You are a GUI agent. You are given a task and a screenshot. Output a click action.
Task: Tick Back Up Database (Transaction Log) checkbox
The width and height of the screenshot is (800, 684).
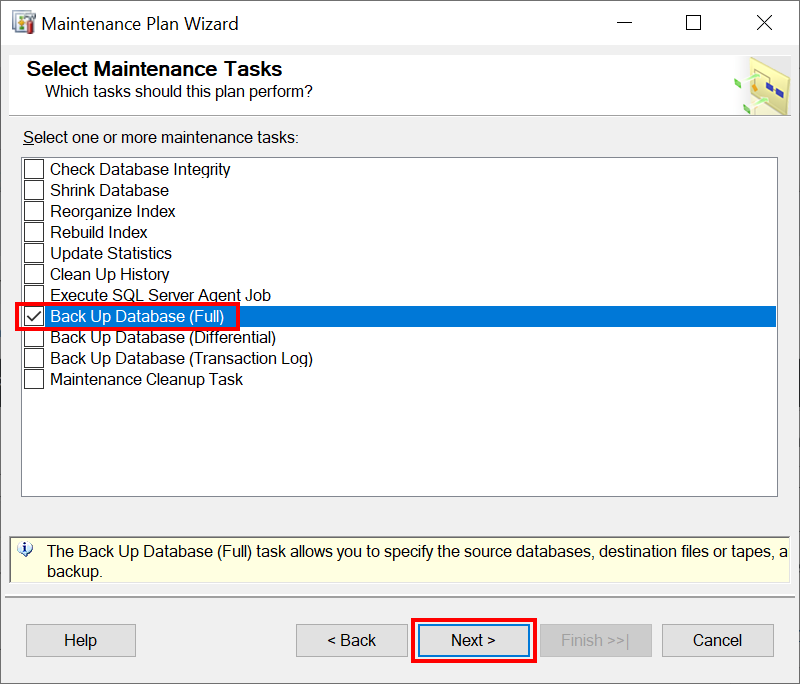pyautogui.click(x=34, y=359)
